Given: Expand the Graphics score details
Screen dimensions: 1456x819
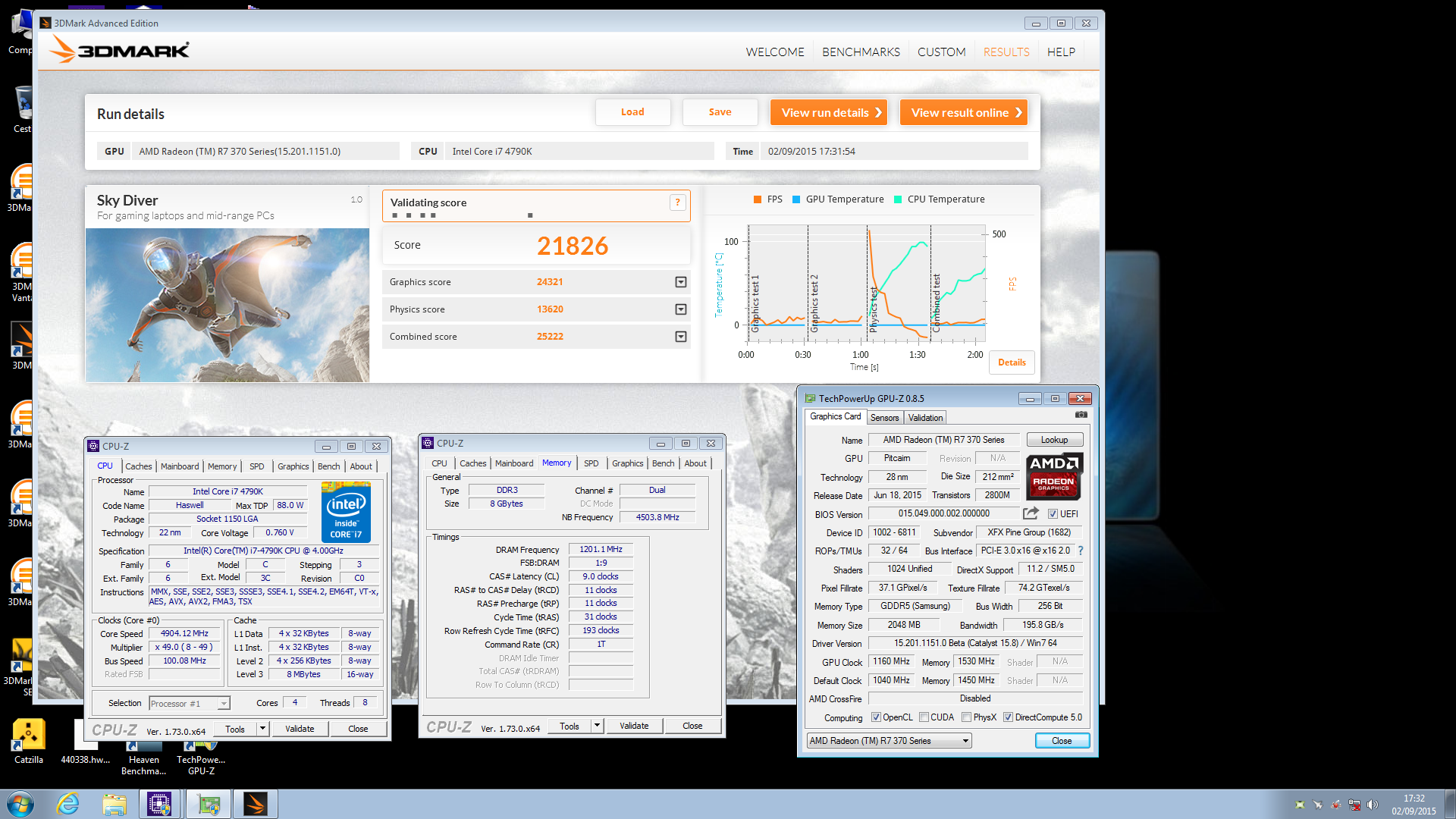Looking at the screenshot, I should tap(681, 282).
